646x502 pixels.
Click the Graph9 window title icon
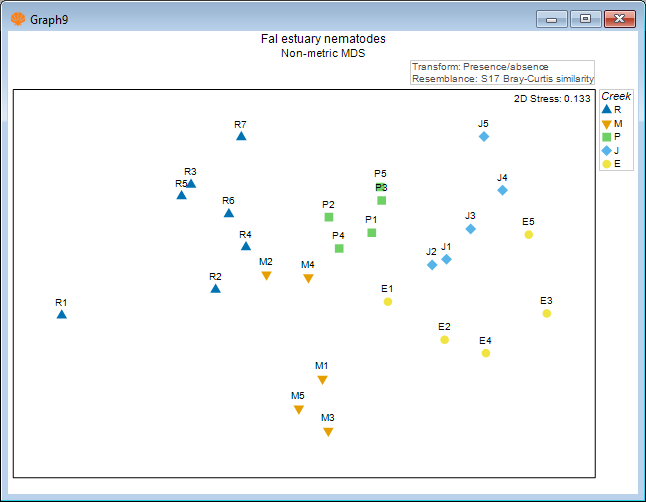pos(17,18)
